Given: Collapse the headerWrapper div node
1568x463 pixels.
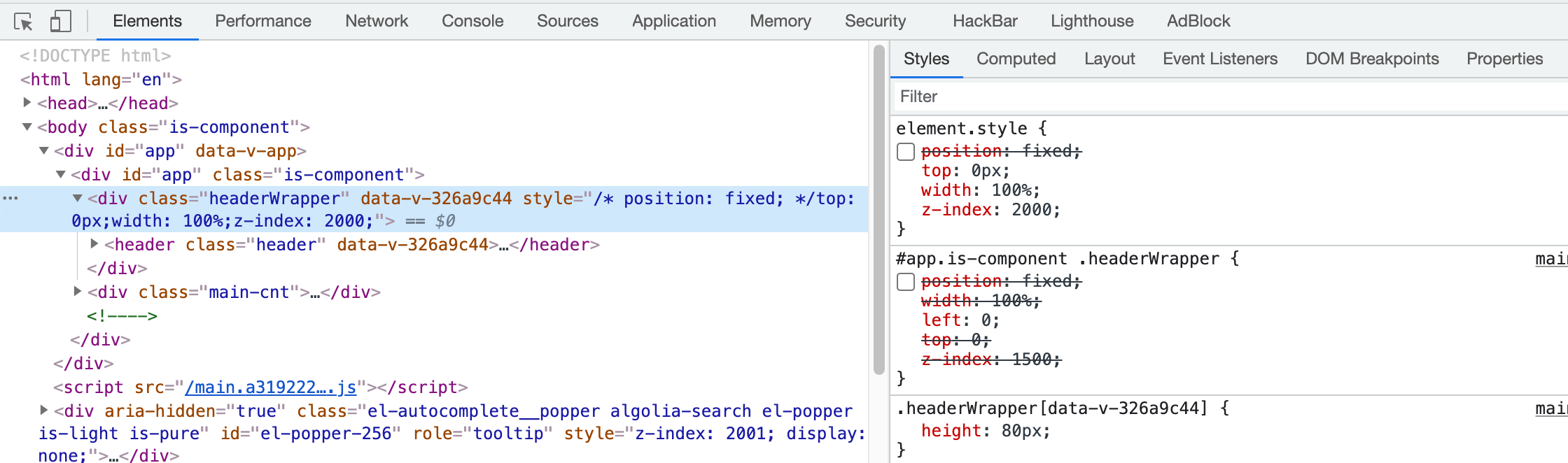Looking at the screenshot, I should coord(78,199).
